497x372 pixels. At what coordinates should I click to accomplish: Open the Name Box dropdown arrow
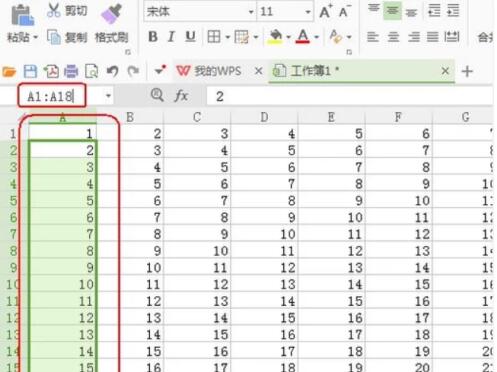(x=108, y=96)
